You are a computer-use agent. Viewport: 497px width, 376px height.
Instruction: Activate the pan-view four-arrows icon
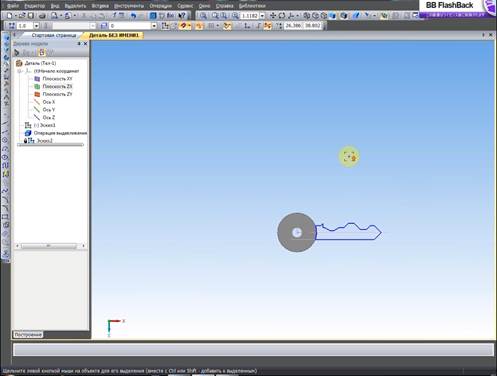click(273, 16)
